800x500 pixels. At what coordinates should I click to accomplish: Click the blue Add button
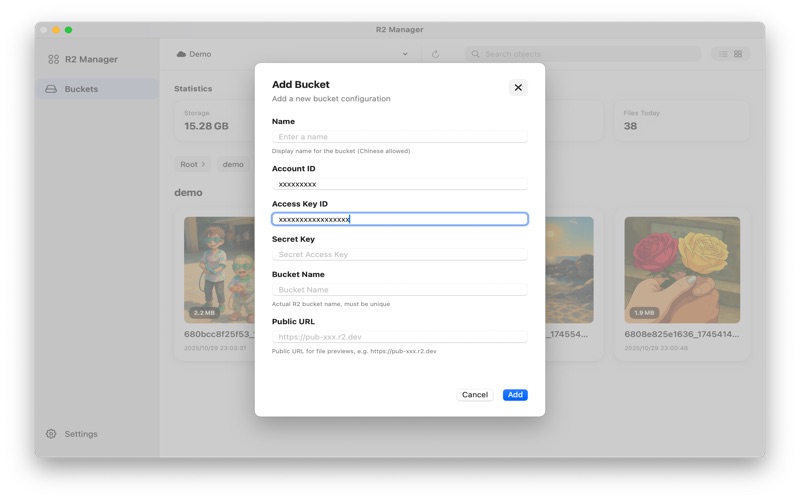click(x=515, y=394)
